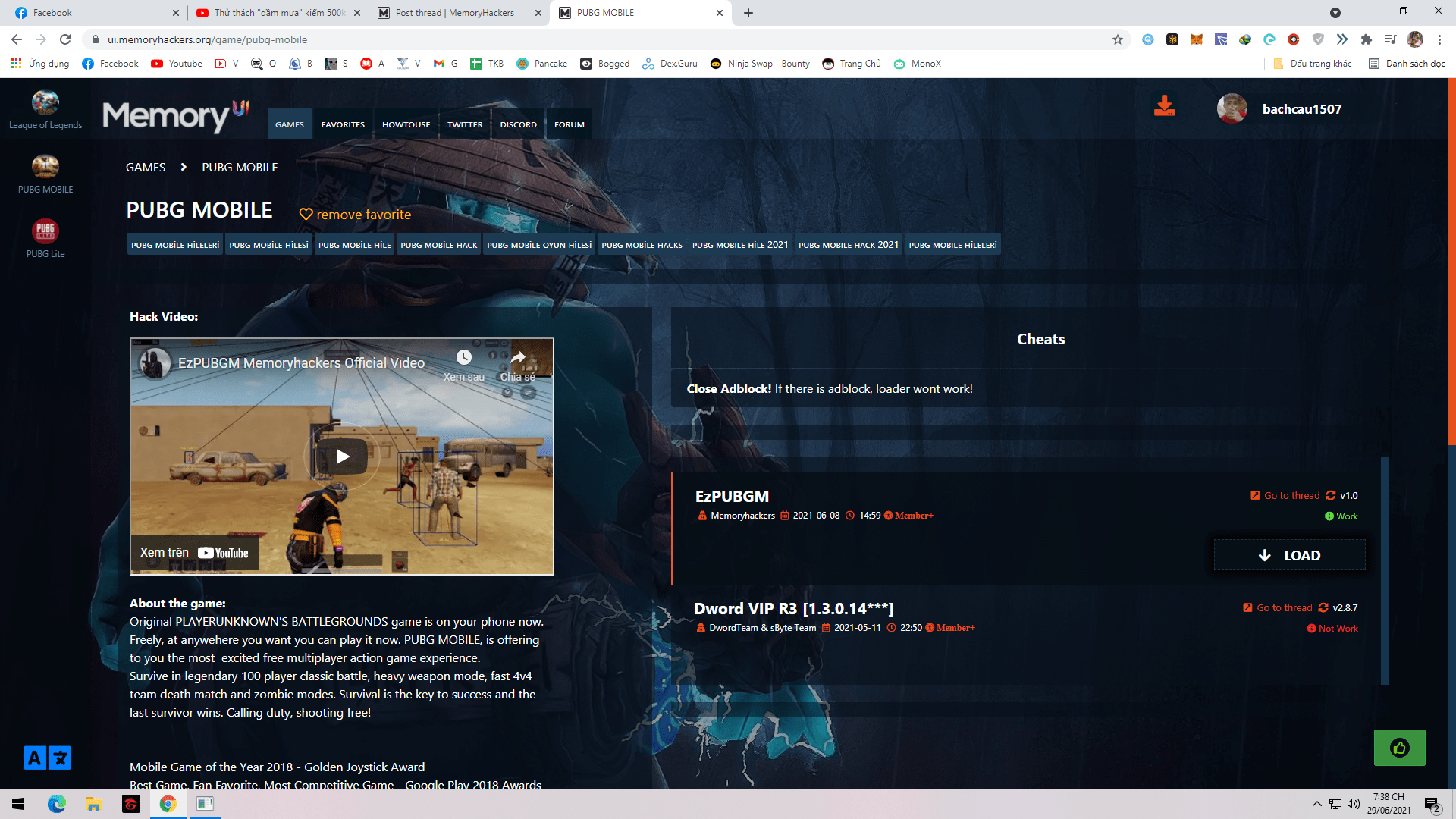Viewport: 1456px width, 819px height.
Task: Open the TWITTER nav tab
Action: (x=465, y=124)
